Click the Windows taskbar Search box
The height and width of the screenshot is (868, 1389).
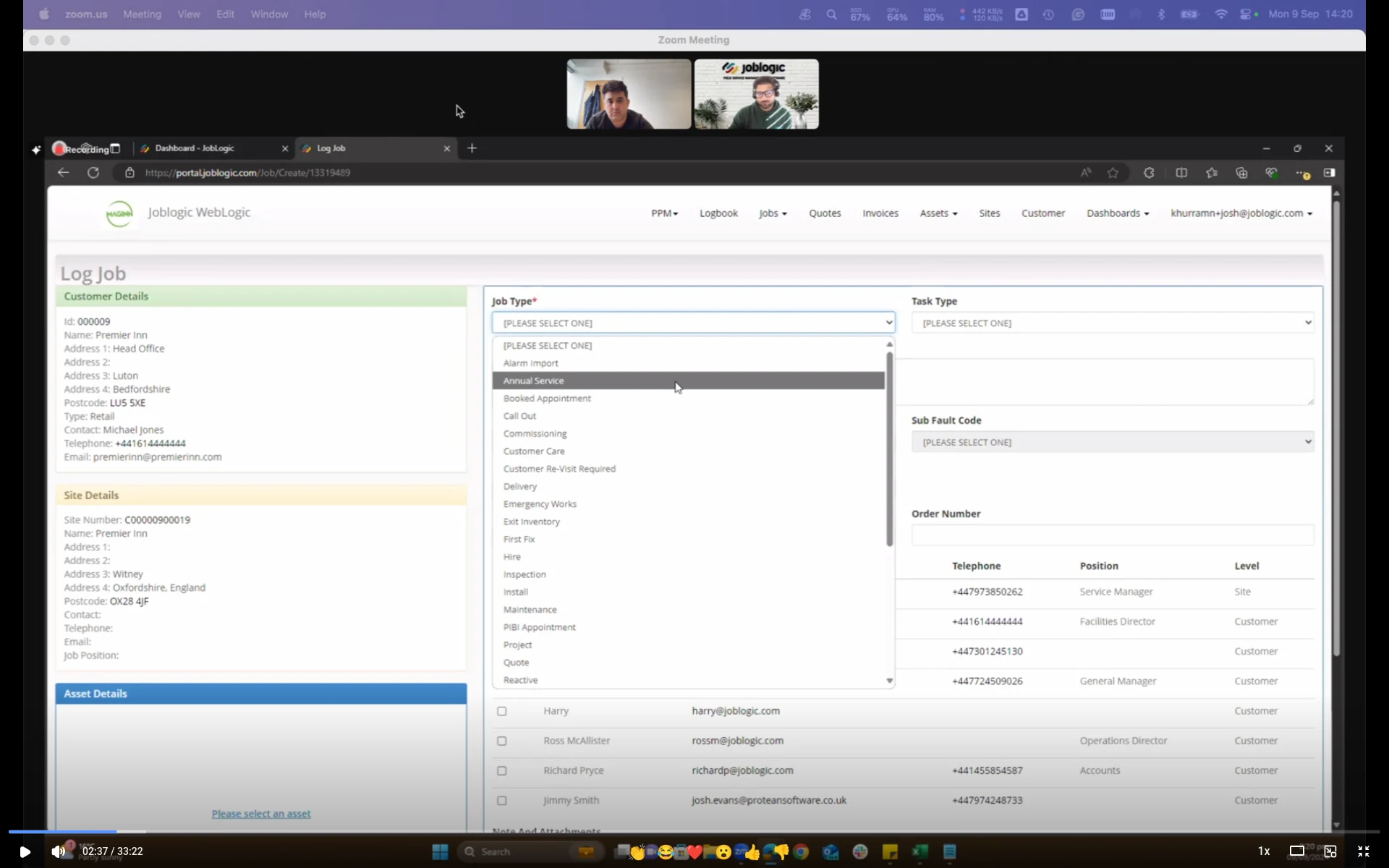[x=532, y=851]
